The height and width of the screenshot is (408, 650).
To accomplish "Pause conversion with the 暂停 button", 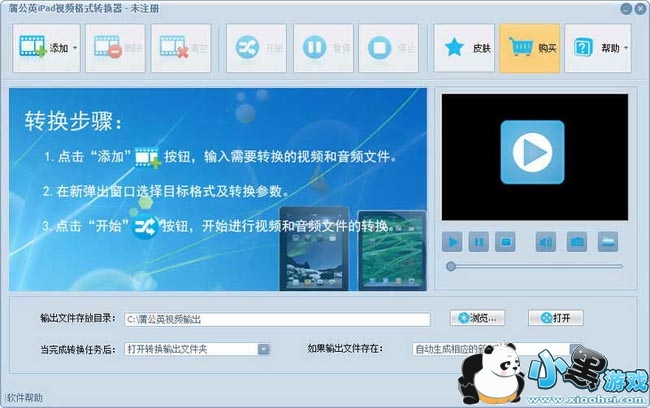I will [323, 48].
